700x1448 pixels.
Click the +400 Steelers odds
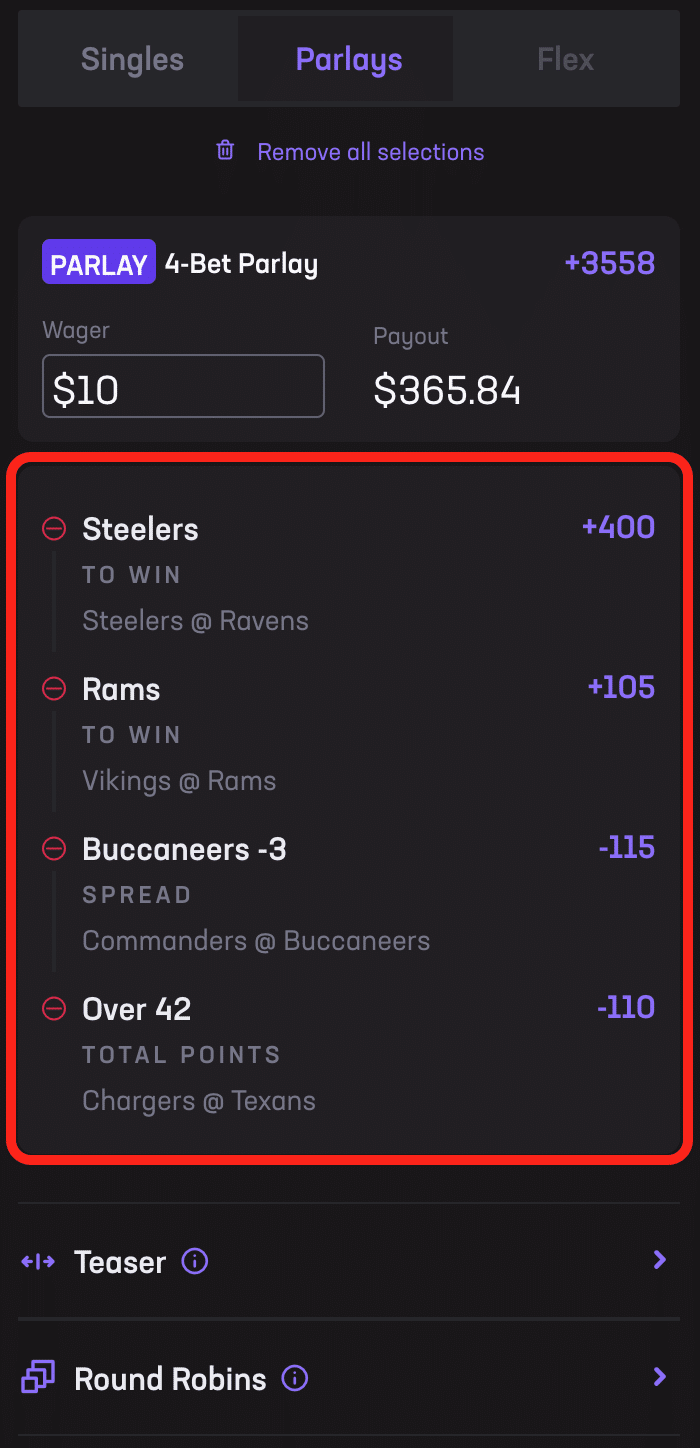(618, 527)
